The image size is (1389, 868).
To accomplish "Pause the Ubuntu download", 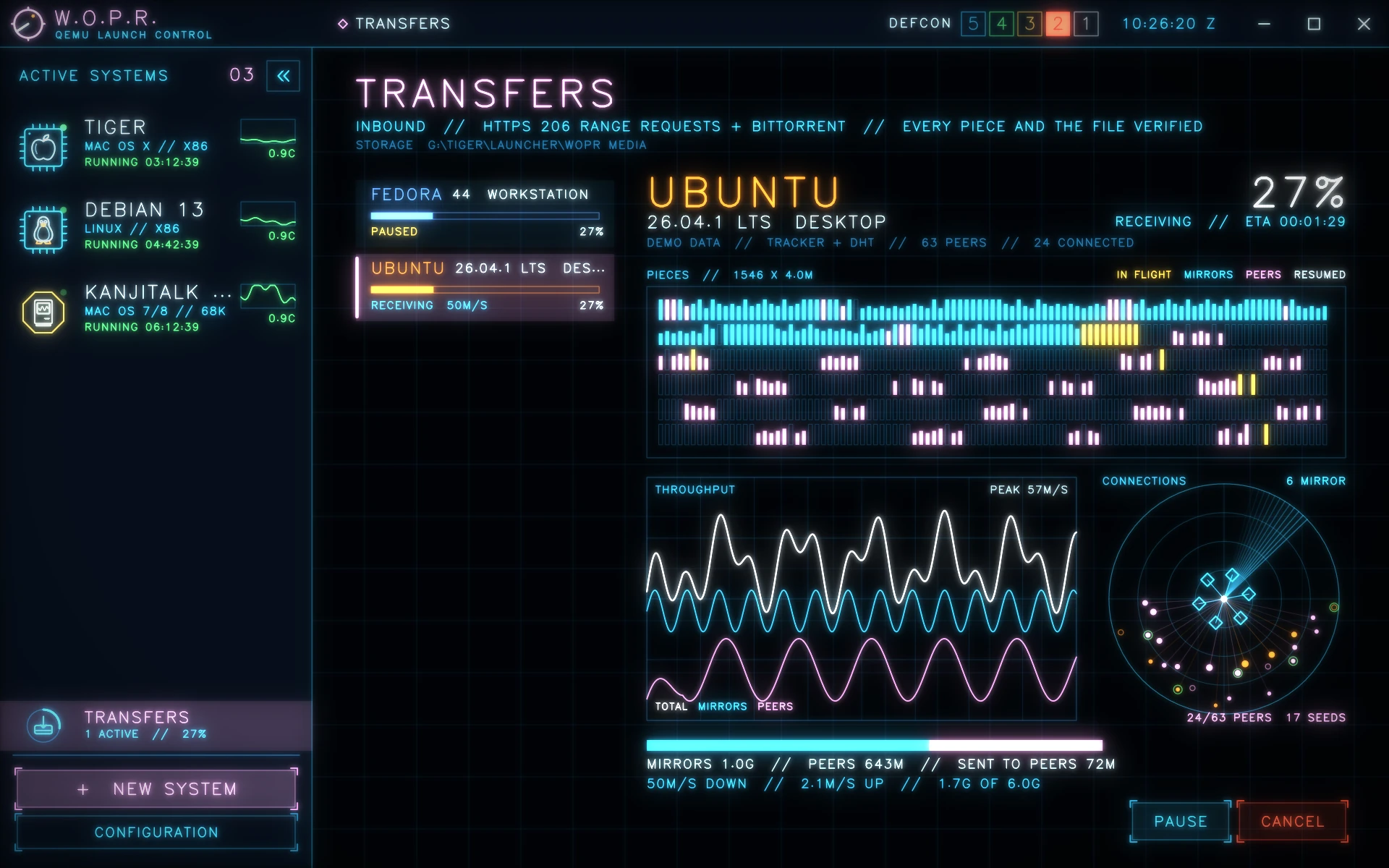I will click(1181, 822).
